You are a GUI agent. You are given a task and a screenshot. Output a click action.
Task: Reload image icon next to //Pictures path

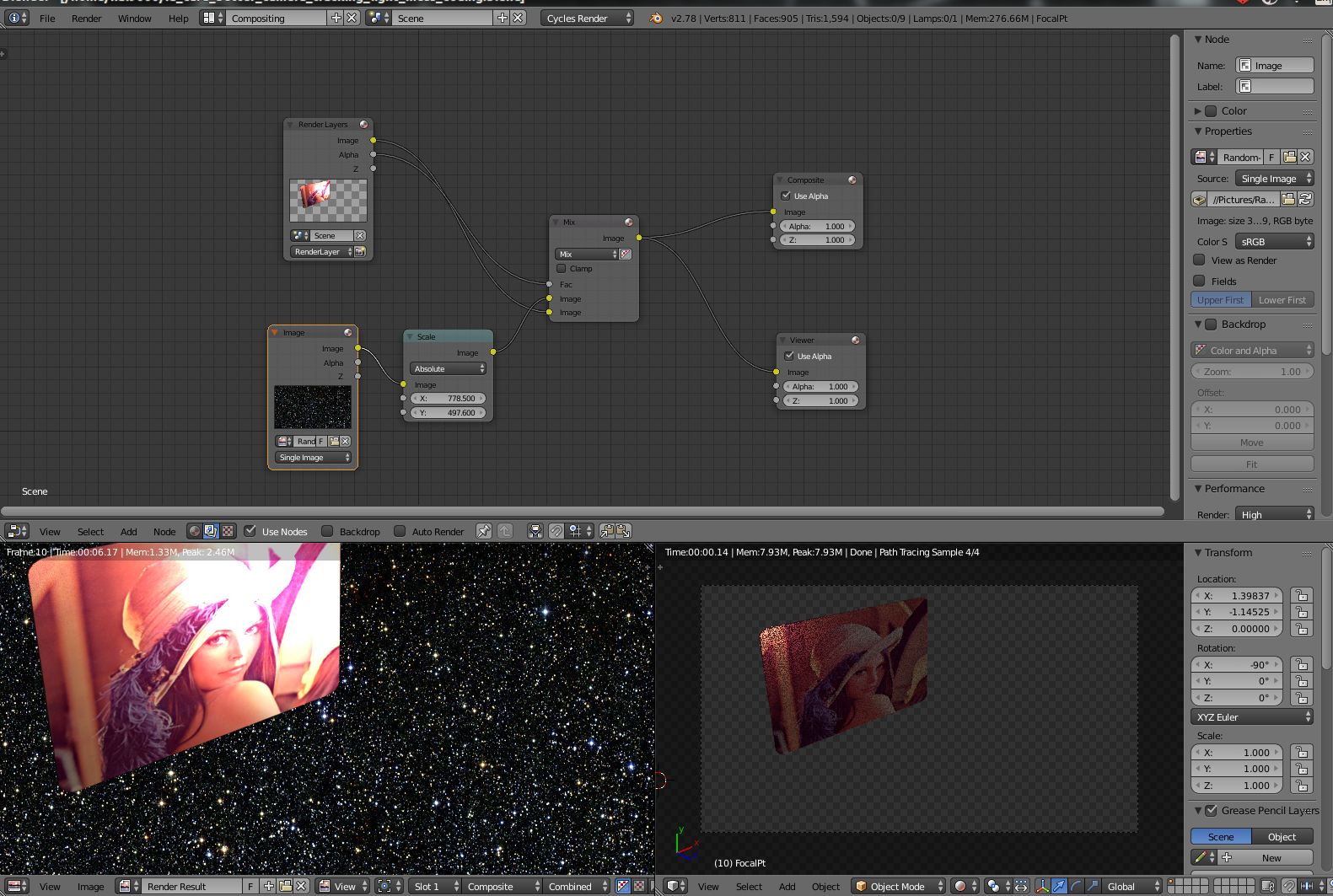pyautogui.click(x=1305, y=200)
